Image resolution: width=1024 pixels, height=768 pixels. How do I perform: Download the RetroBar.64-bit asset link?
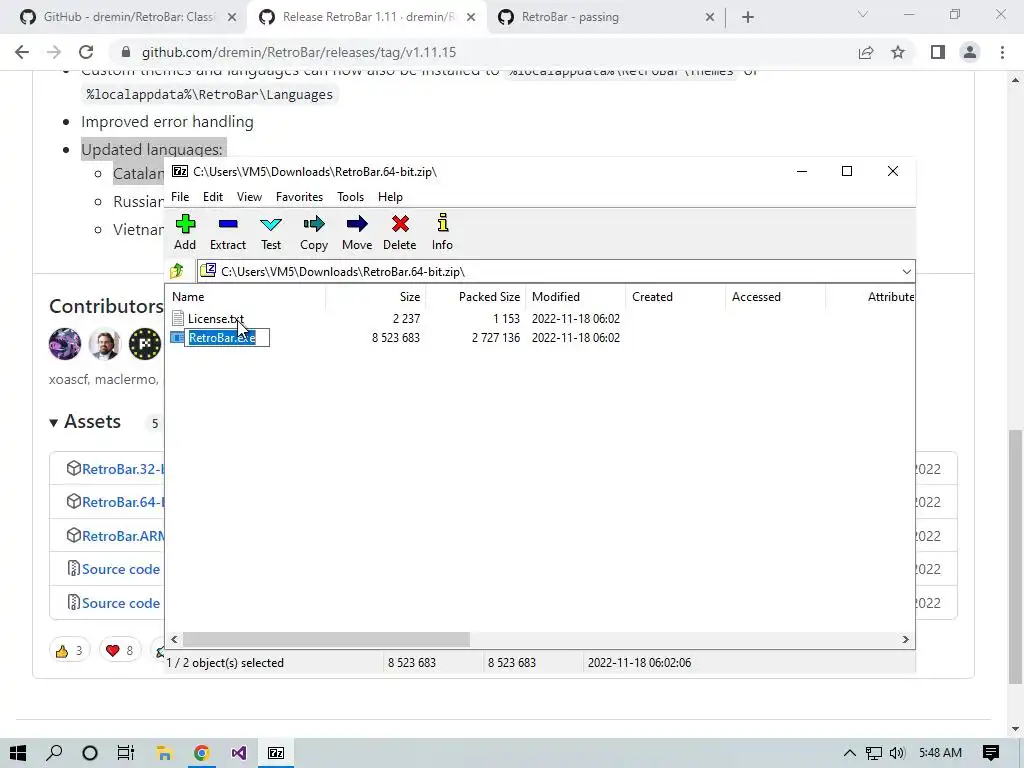pos(123,502)
